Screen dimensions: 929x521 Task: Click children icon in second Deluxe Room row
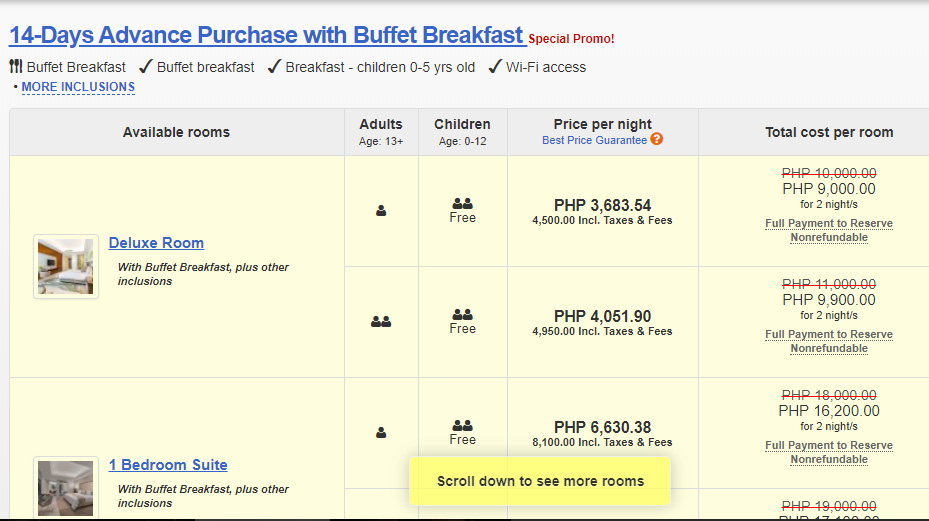pos(462,314)
